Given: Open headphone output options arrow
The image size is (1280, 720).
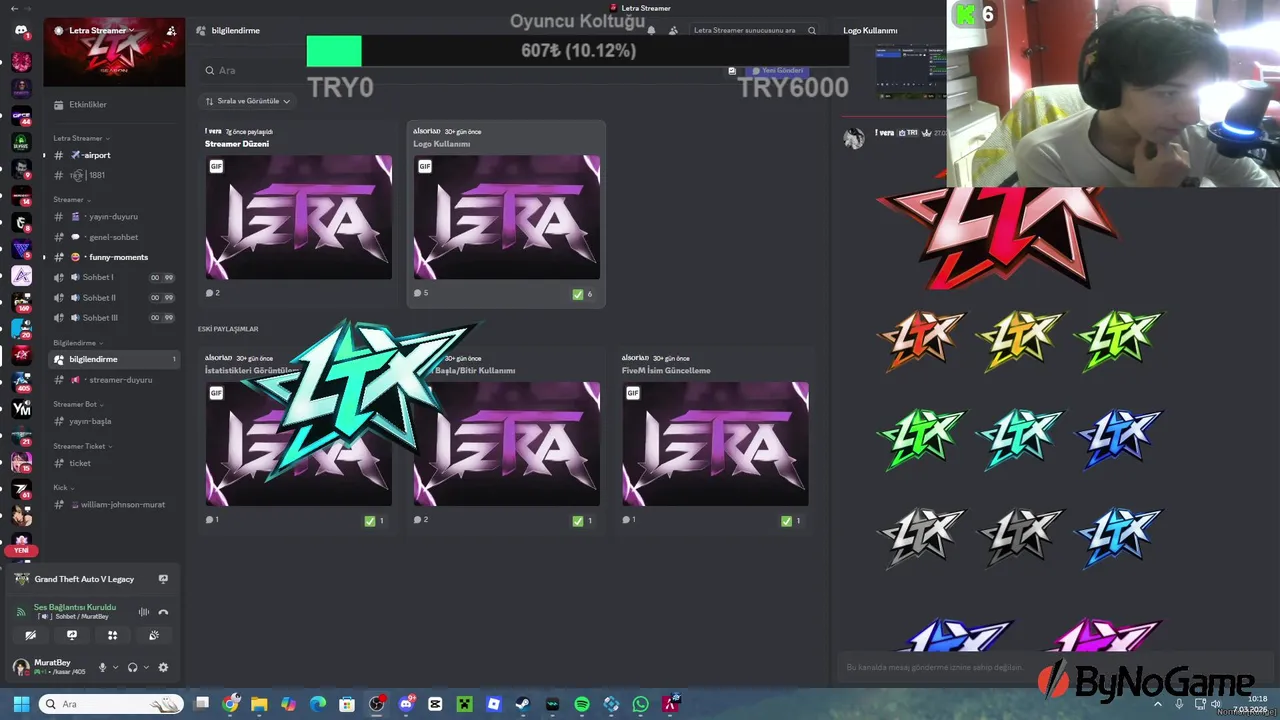Looking at the screenshot, I should 146,668.
